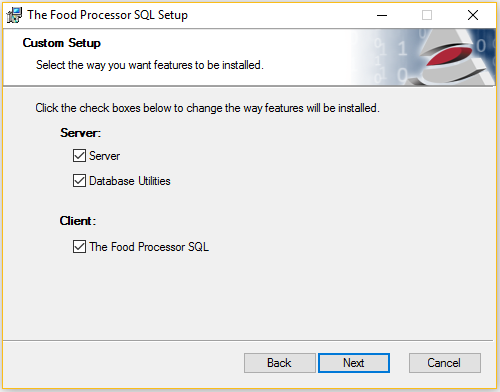This screenshot has height=392, width=500.
Task: Open the installer icon in the title bar
Action: [x=14, y=15]
